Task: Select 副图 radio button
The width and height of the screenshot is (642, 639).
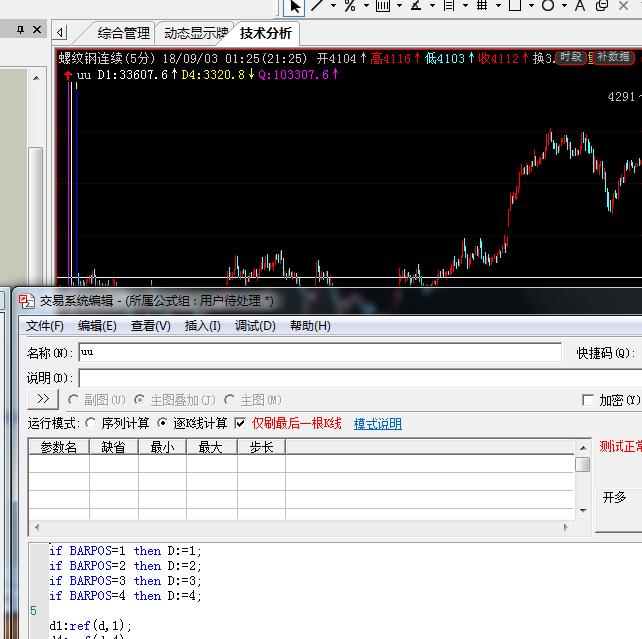Action: [x=73, y=400]
